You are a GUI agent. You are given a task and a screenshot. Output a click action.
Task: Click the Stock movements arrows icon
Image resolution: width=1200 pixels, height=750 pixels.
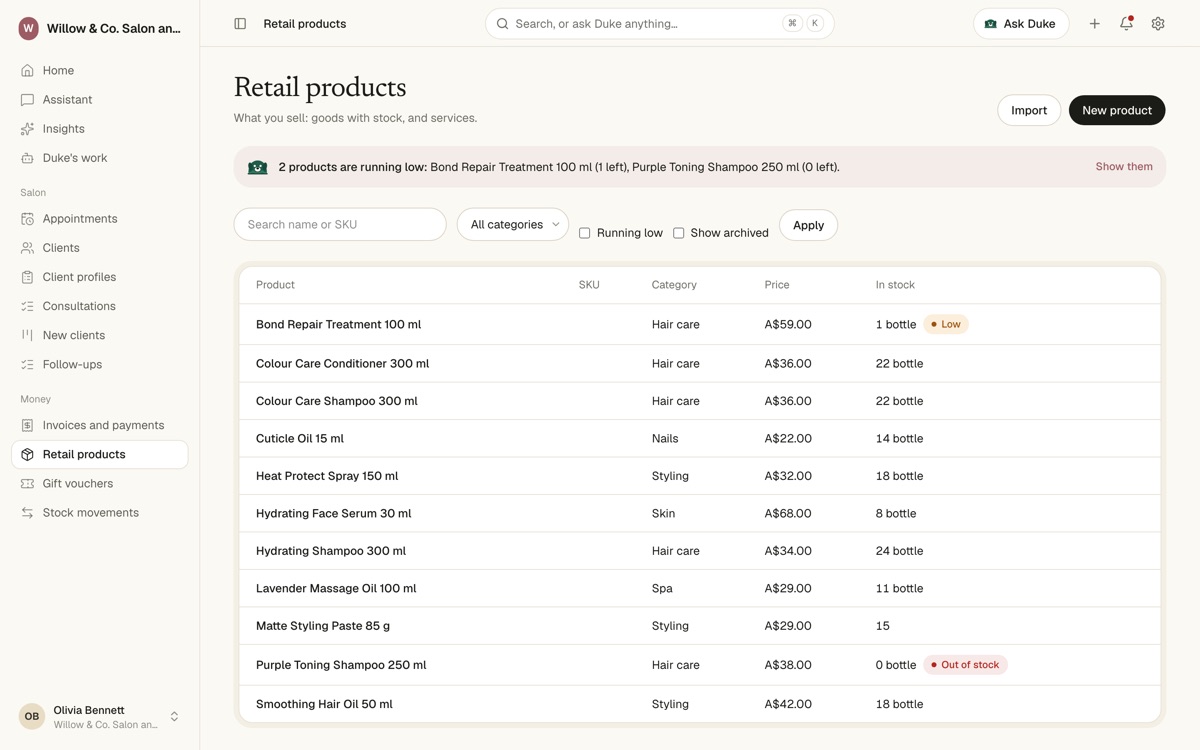(27, 512)
